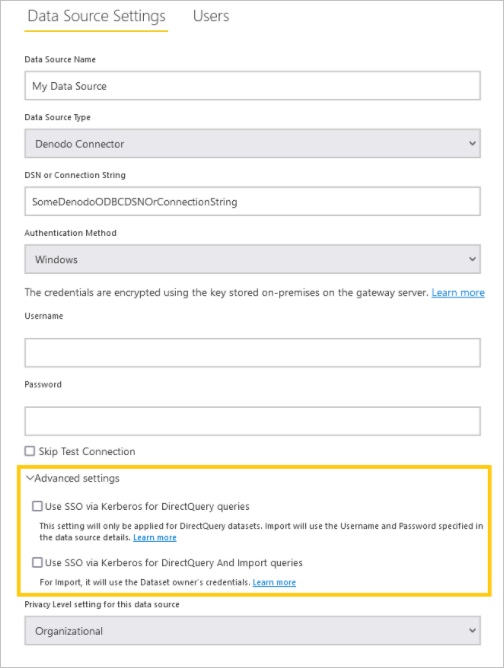The image size is (504, 668).
Task: Focus the Password text box
Action: (x=253, y=421)
